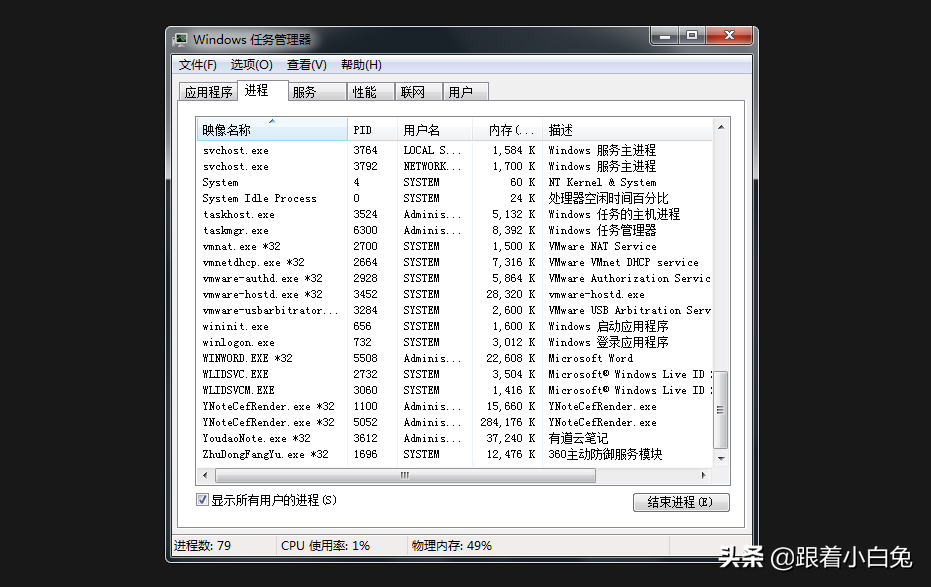Select svchost.exe with PID 3792
This screenshot has width=931, height=587.
[454, 166]
